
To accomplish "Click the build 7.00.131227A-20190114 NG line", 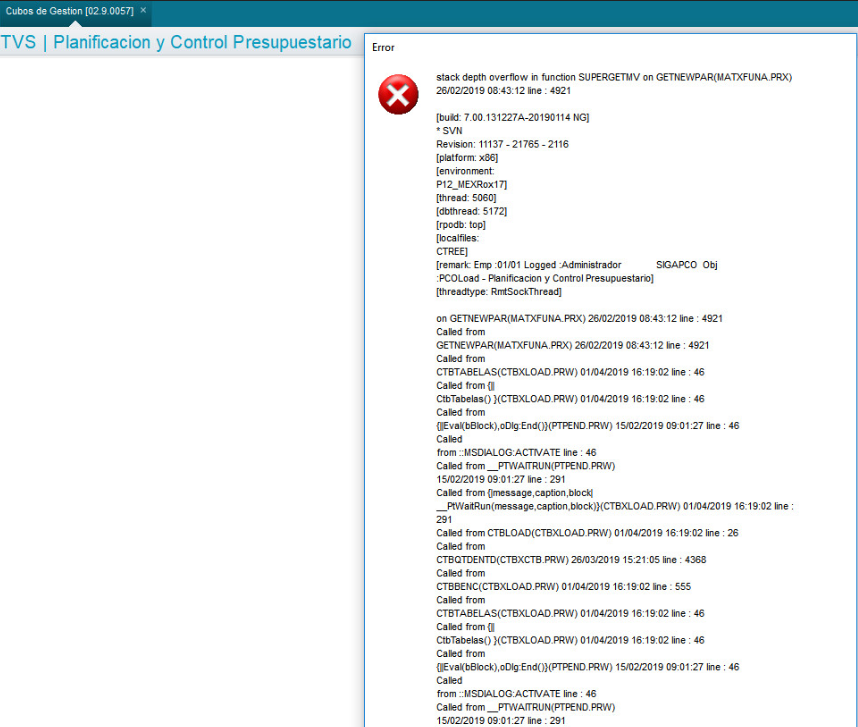I will click(x=513, y=118).
